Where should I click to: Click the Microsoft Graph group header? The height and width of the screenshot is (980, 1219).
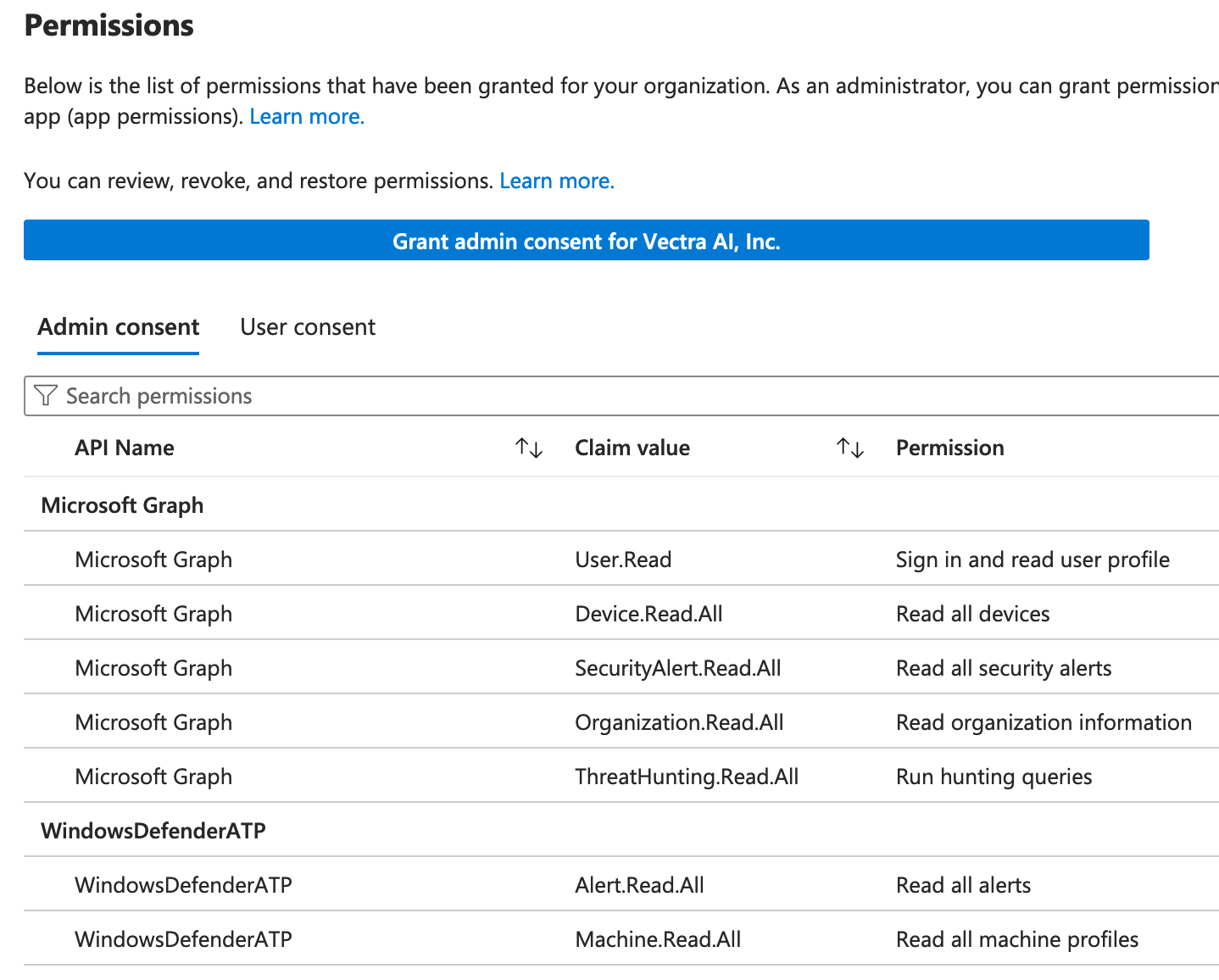122,504
